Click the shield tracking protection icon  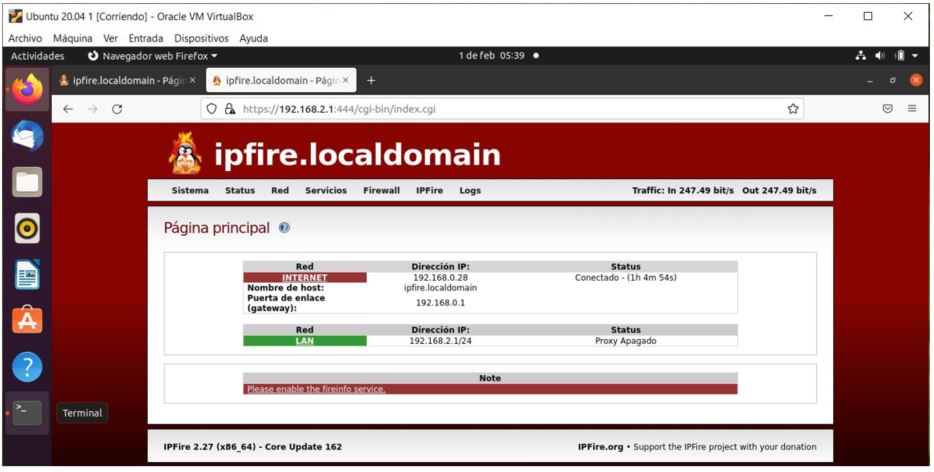tap(211, 109)
